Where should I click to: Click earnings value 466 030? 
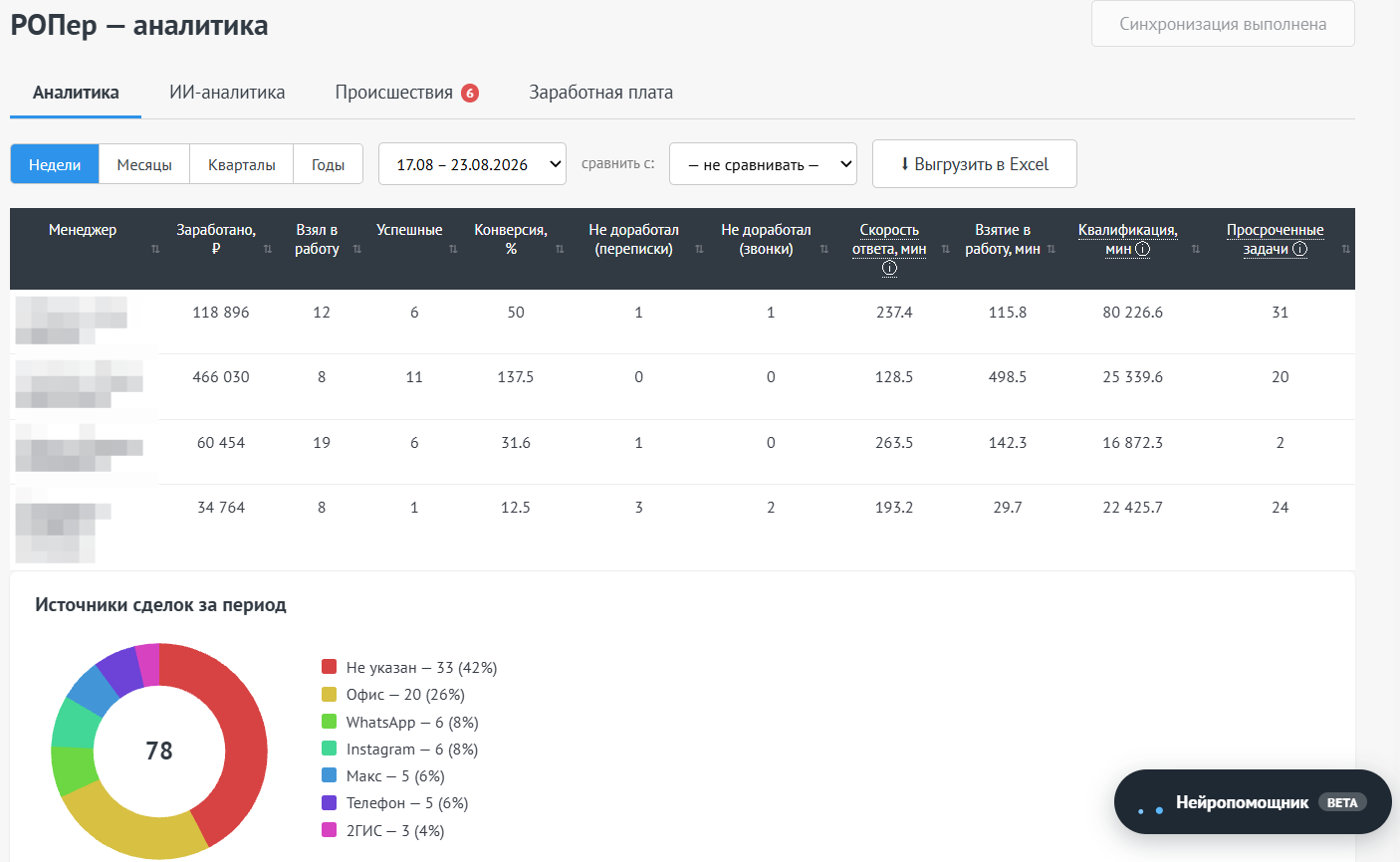point(221,377)
